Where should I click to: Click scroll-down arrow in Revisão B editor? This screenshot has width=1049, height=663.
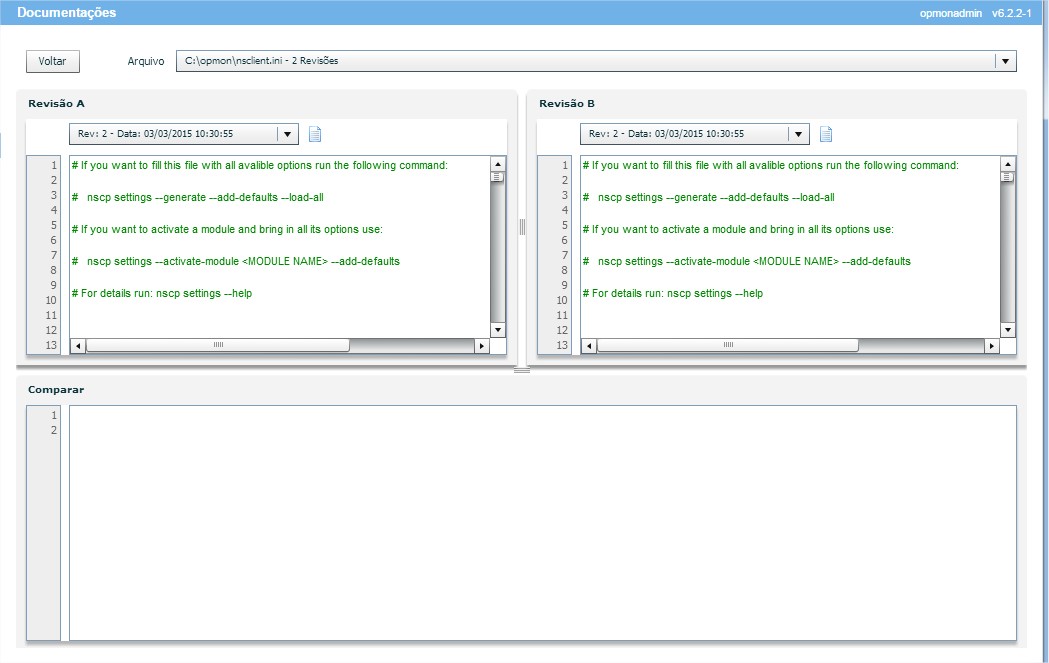(x=1008, y=330)
